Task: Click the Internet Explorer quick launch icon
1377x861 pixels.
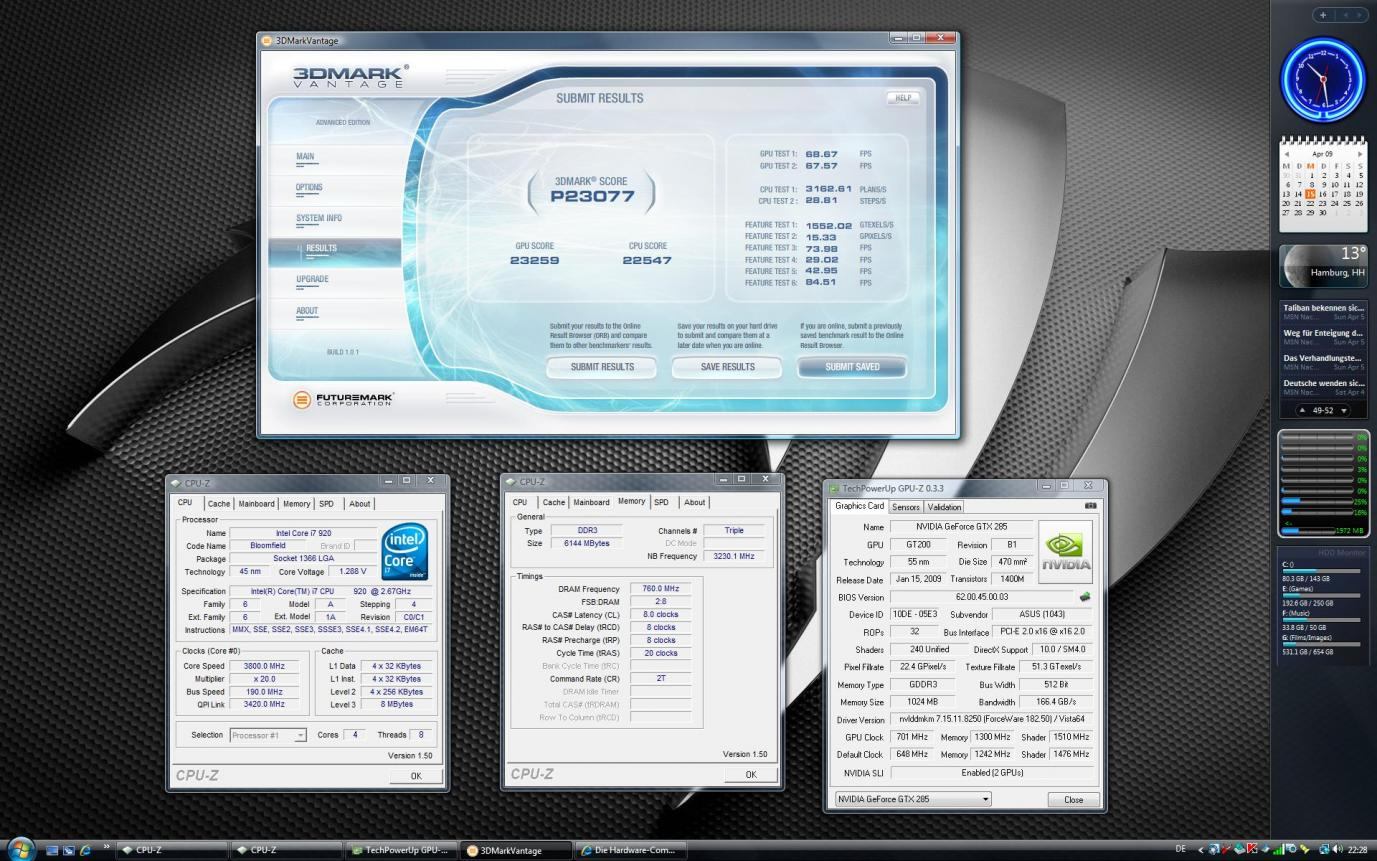Action: pyautogui.click(x=86, y=850)
